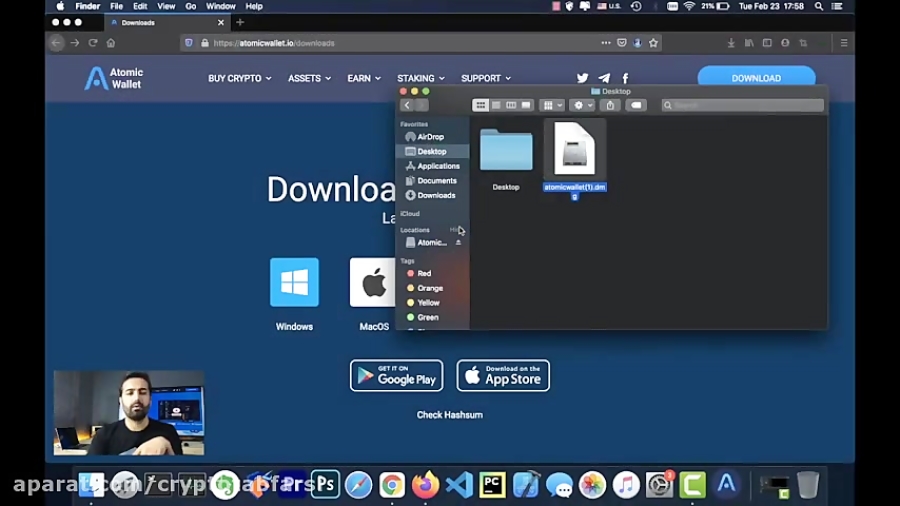This screenshot has height=506, width=900.
Task: Click the Windows download icon
Action: (x=294, y=282)
